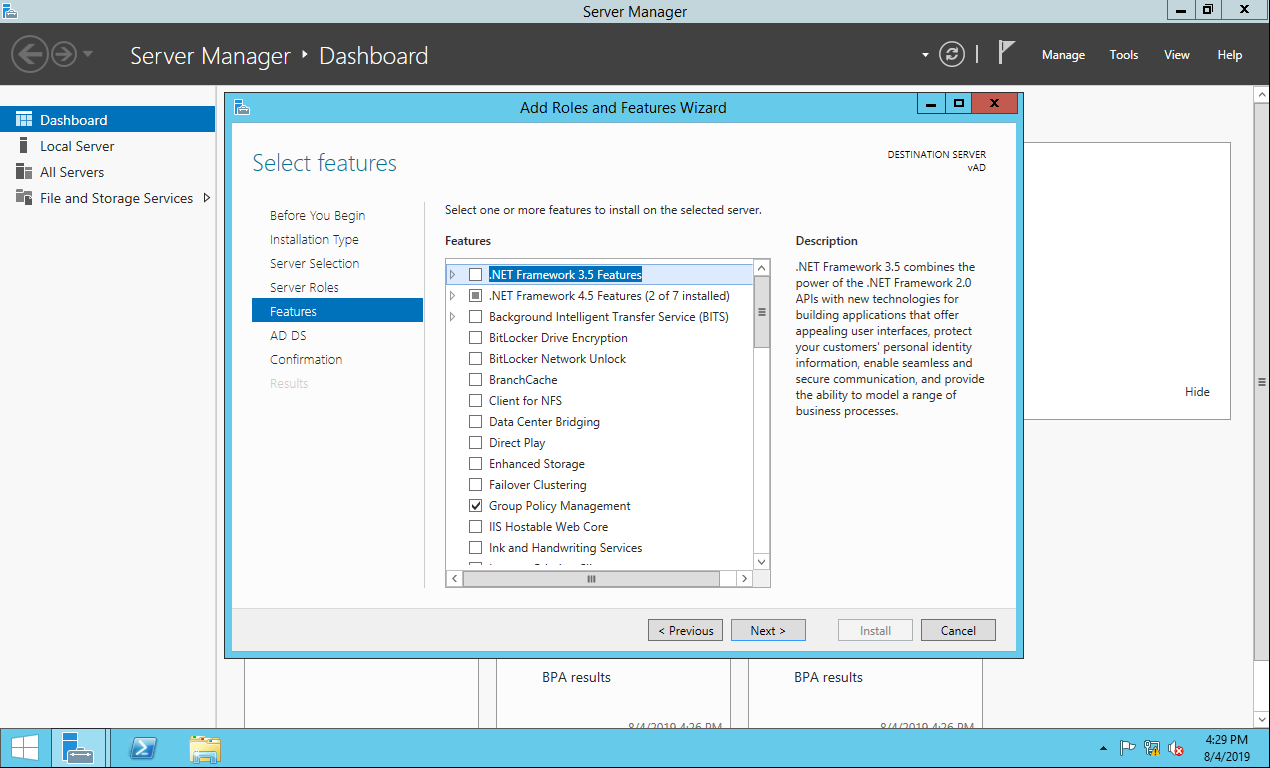Expand the .NET Framework 4.5 Features node

point(452,296)
